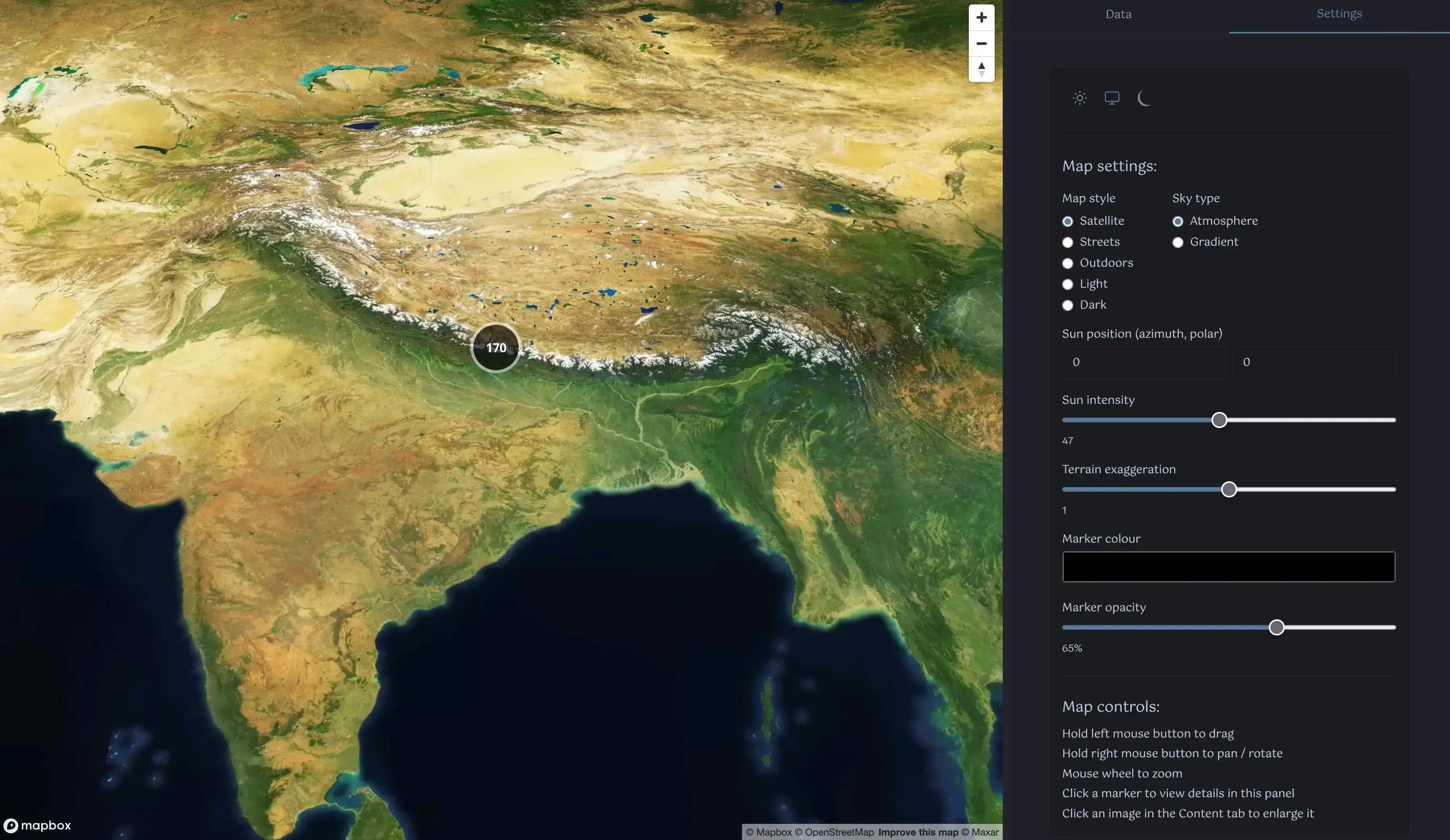Reset map bearing with compass icon
The height and width of the screenshot is (840, 1450).
pyautogui.click(x=982, y=69)
